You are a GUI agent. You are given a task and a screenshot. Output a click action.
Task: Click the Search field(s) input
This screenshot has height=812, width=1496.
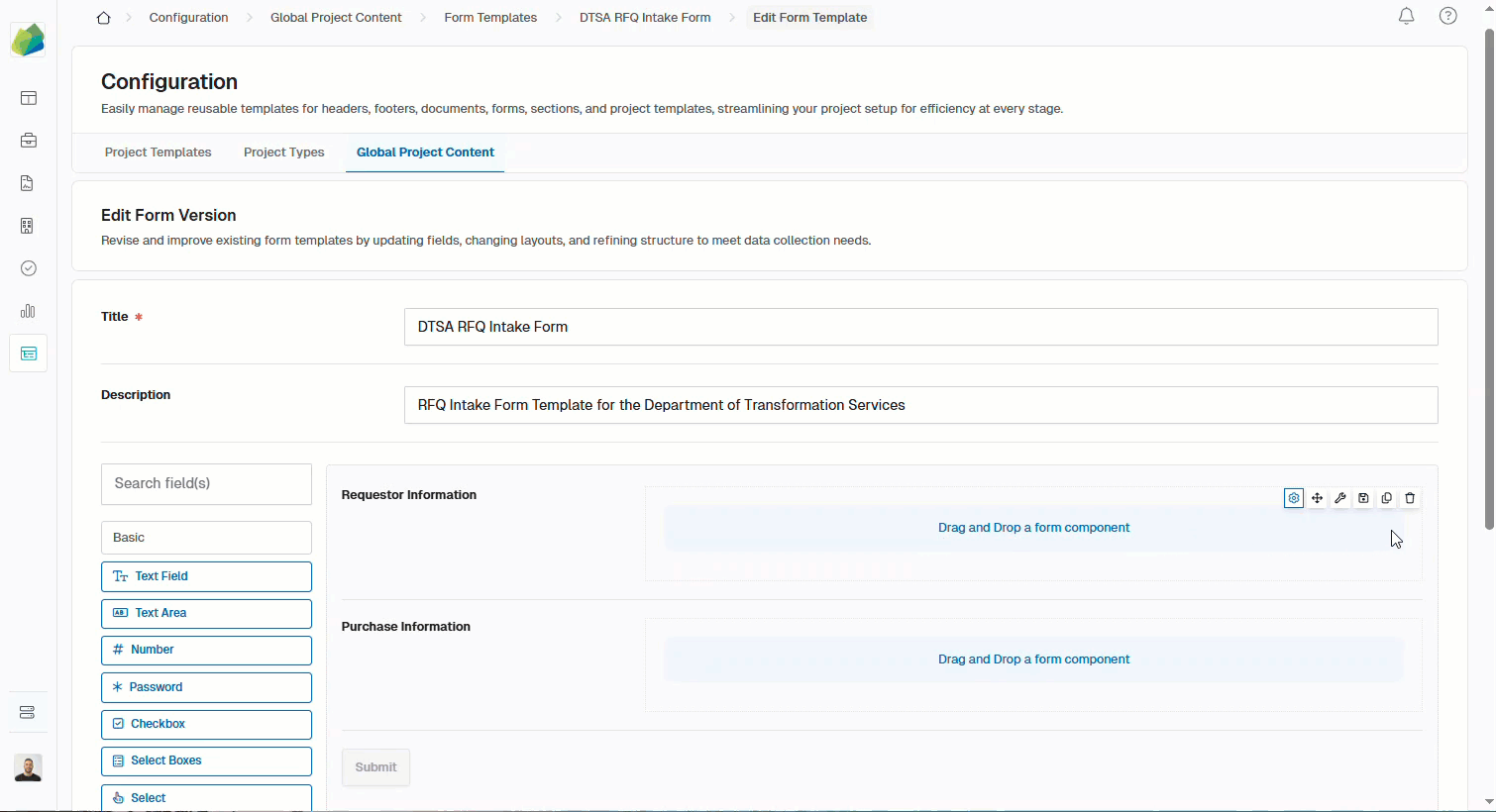click(206, 483)
